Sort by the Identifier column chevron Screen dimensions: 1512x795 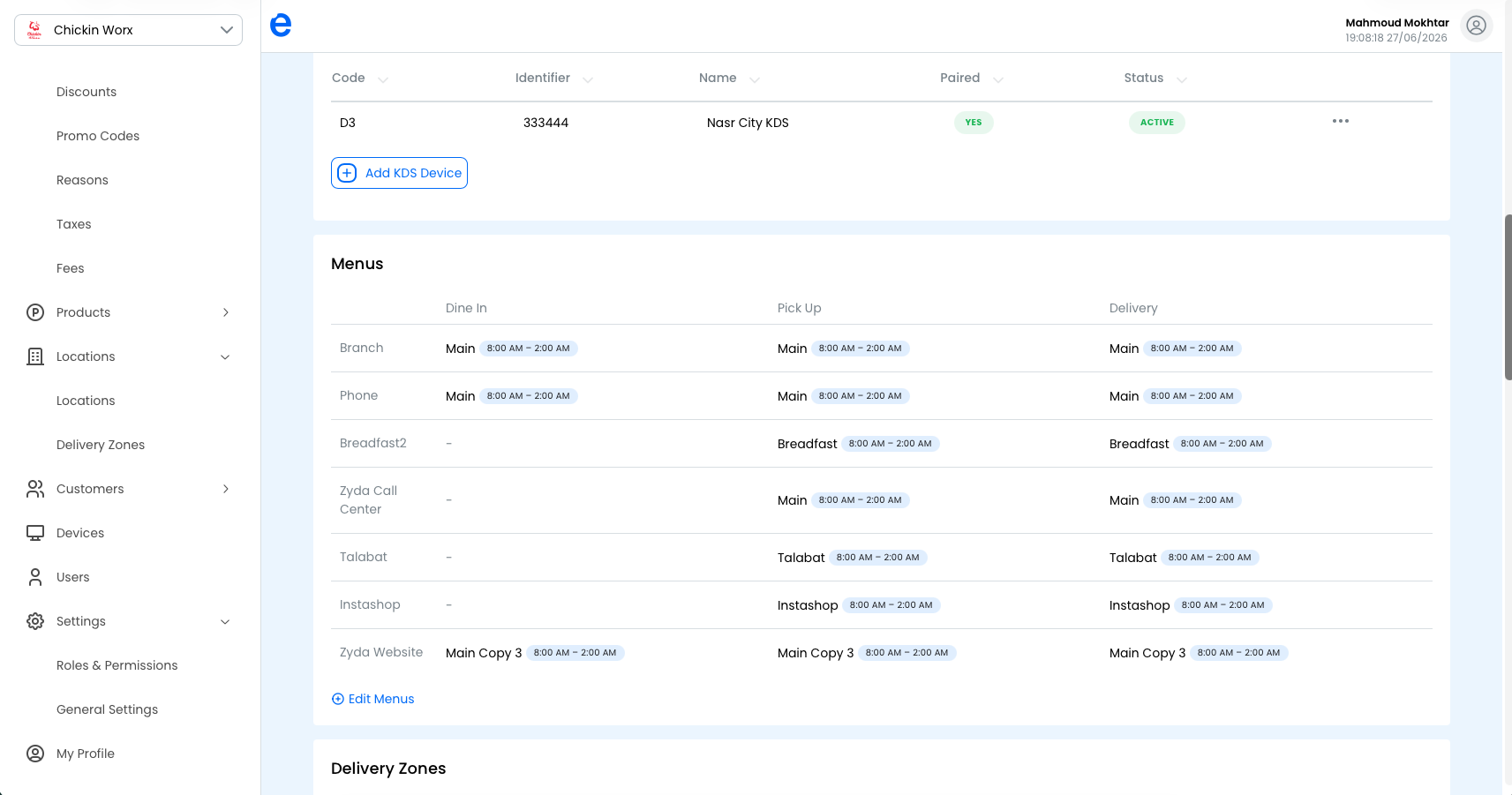[x=588, y=79]
